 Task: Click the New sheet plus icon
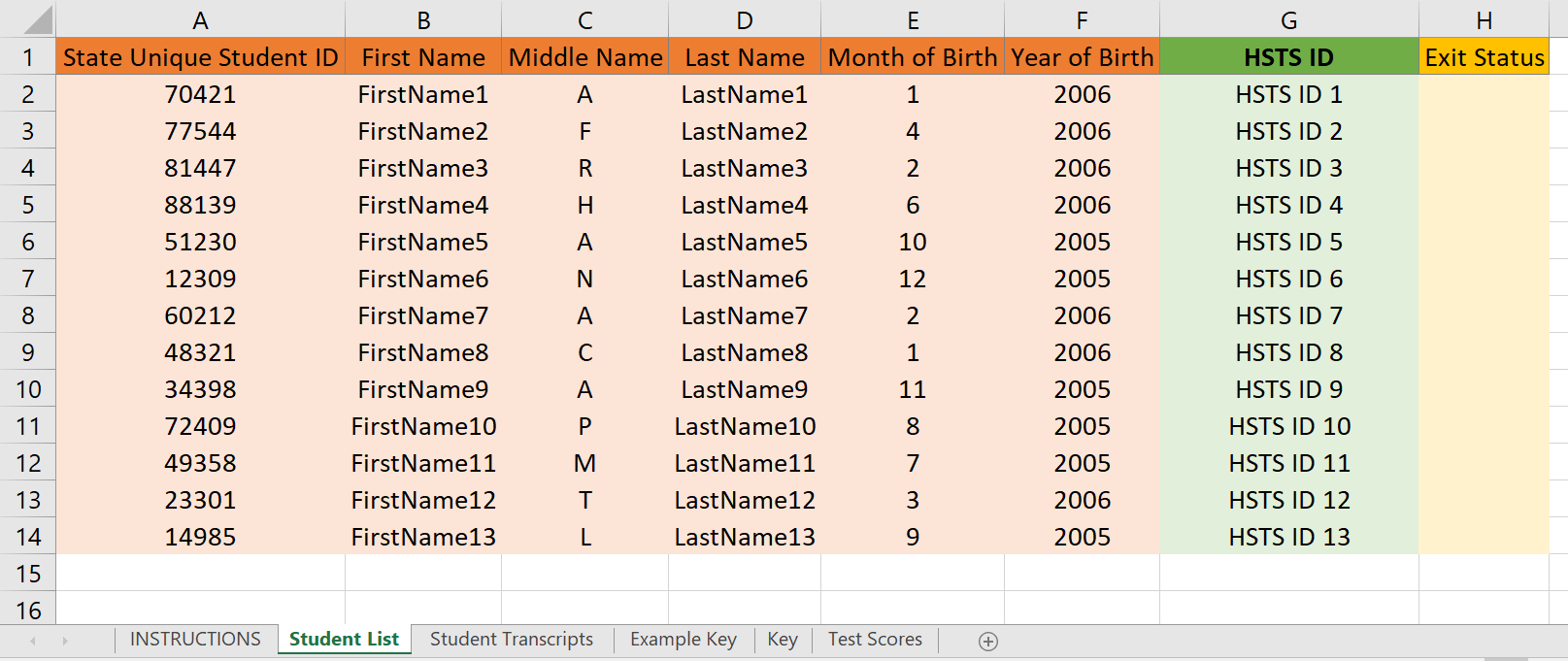(988, 641)
